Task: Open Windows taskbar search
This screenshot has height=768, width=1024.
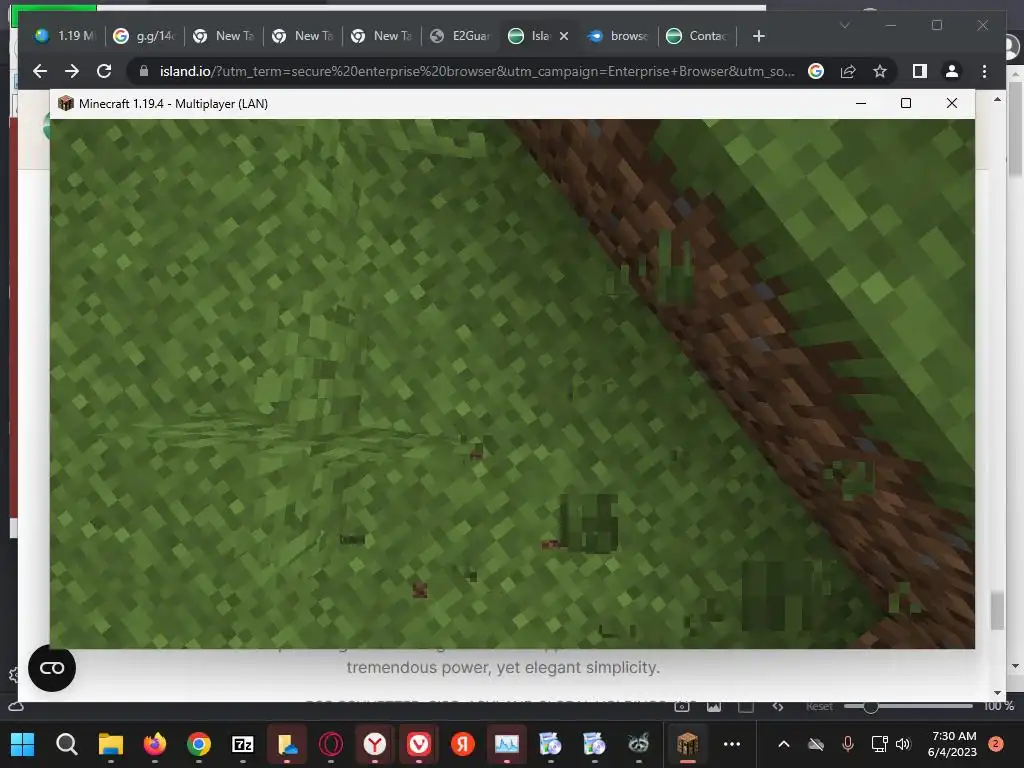Action: (67, 744)
